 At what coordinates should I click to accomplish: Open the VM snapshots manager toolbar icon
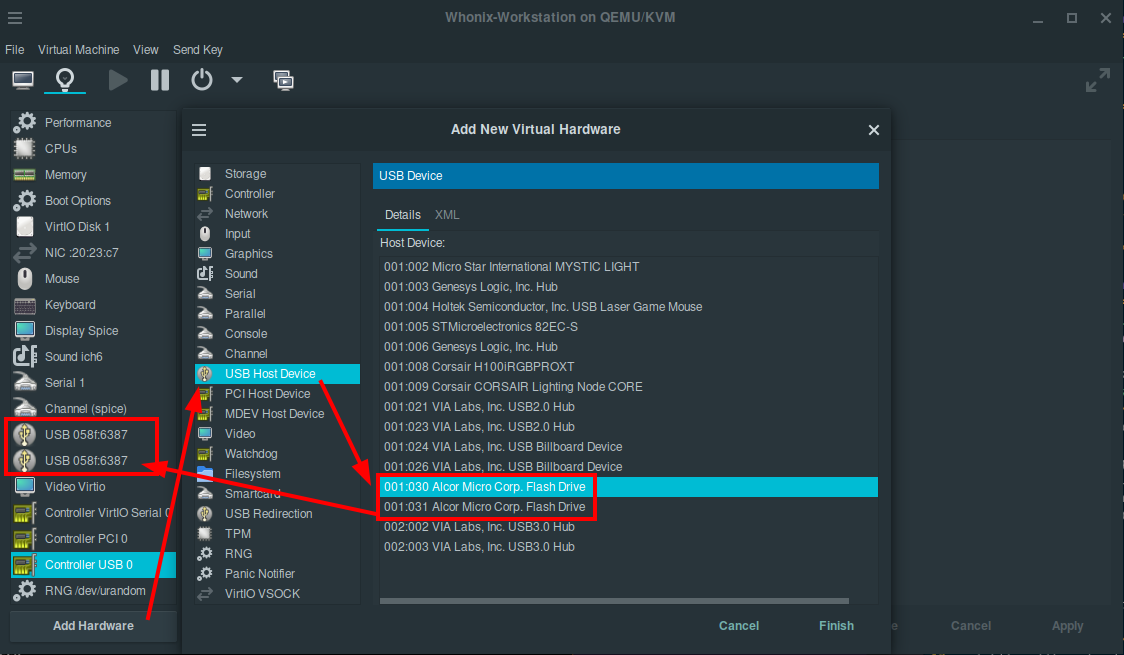[283, 80]
